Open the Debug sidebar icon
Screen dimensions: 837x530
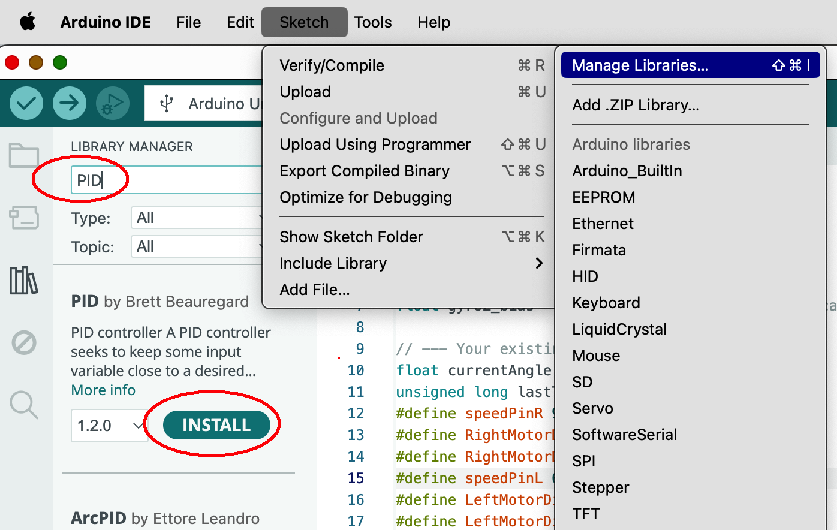(x=23, y=342)
